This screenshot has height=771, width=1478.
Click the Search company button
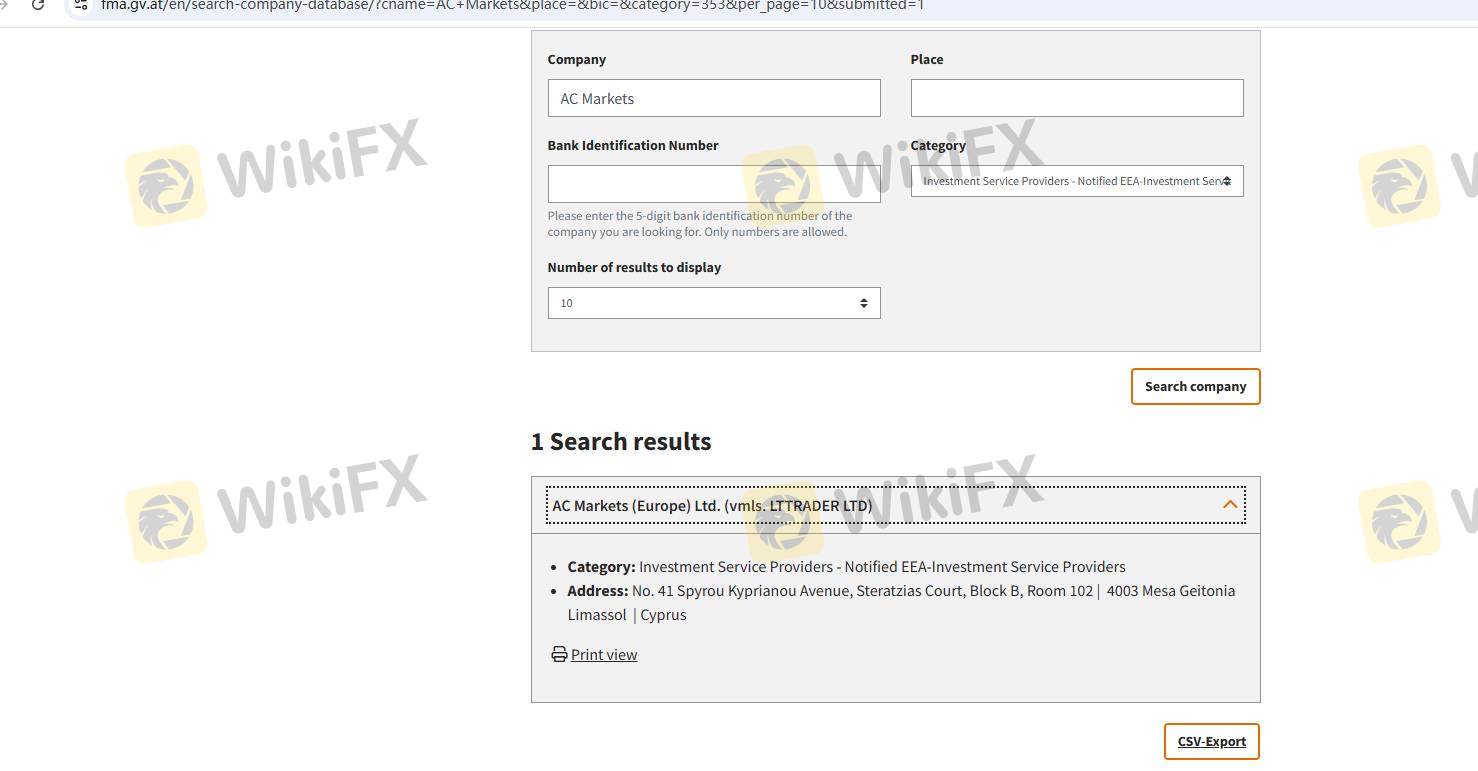pyautogui.click(x=1195, y=386)
